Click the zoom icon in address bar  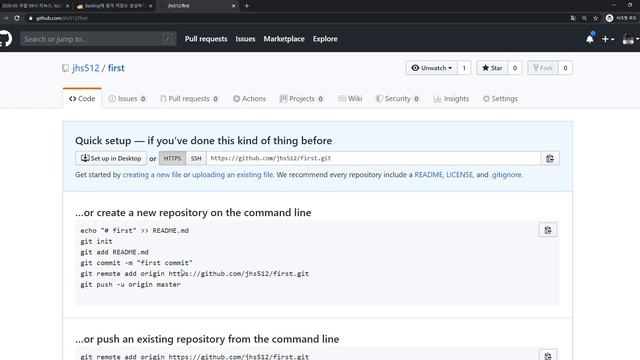pos(584,18)
